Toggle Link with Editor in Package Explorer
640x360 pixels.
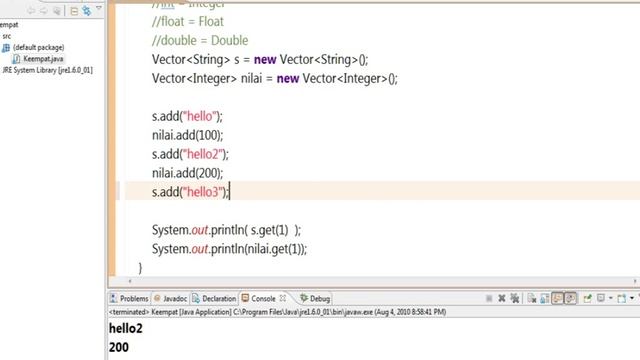[87, 11]
